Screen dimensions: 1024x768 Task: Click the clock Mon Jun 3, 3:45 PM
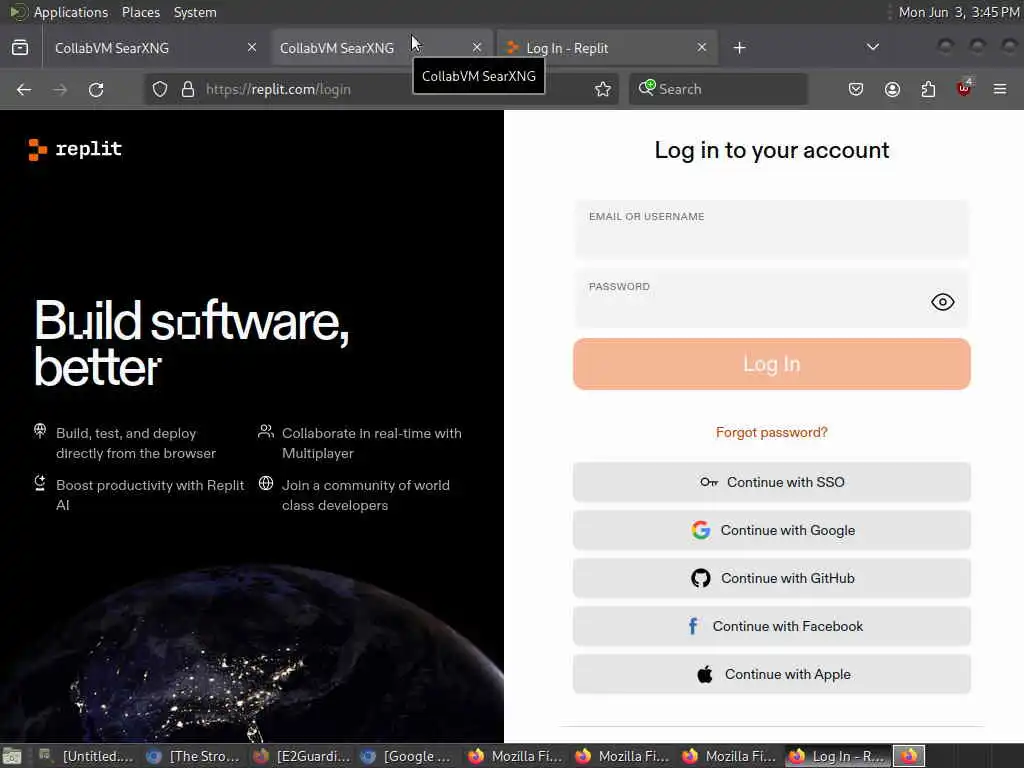[x=959, y=12]
